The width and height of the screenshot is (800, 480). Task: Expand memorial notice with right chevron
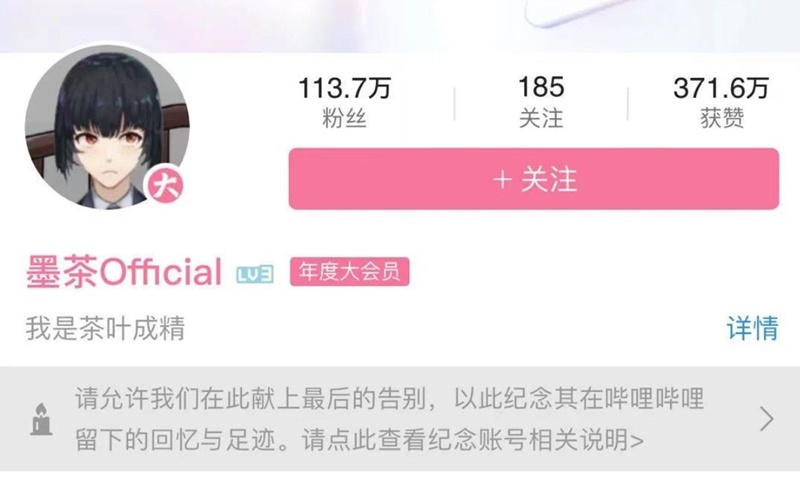tap(766, 419)
